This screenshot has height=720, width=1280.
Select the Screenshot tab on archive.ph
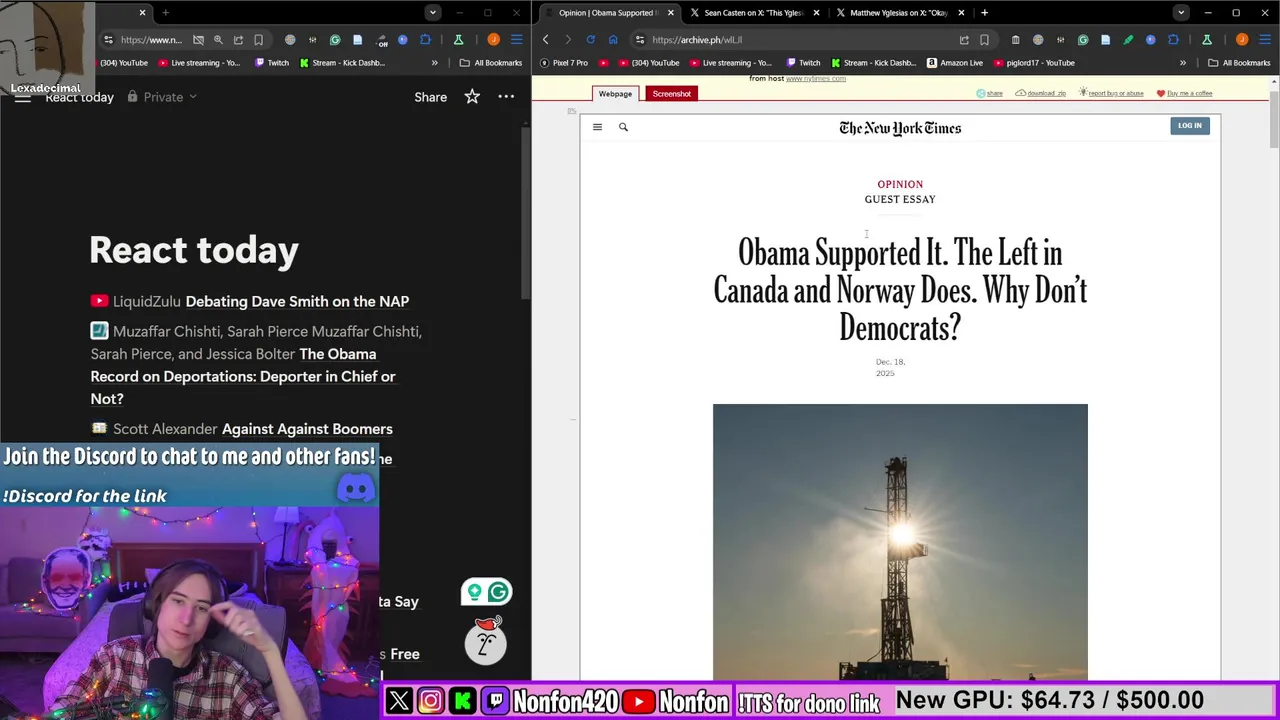tap(672, 94)
